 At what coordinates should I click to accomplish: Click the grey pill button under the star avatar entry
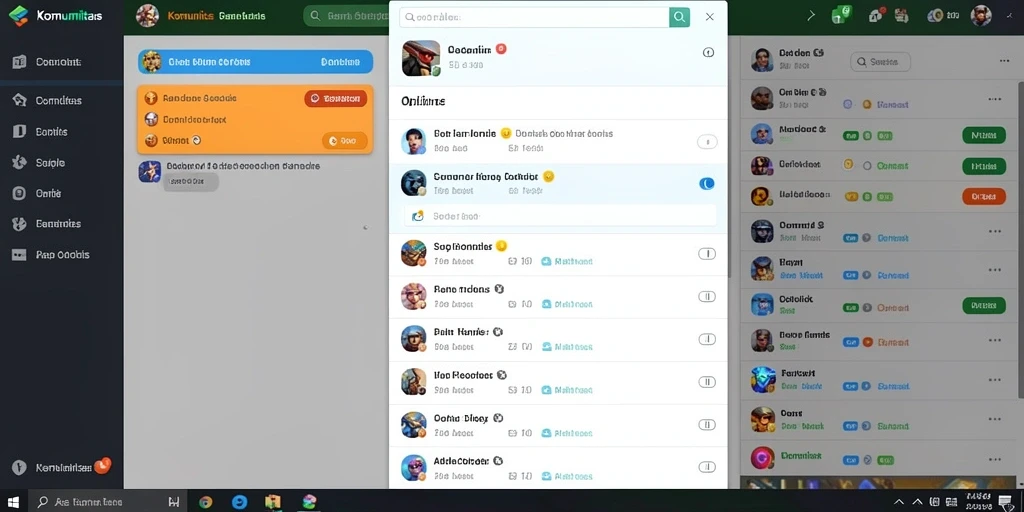190,182
